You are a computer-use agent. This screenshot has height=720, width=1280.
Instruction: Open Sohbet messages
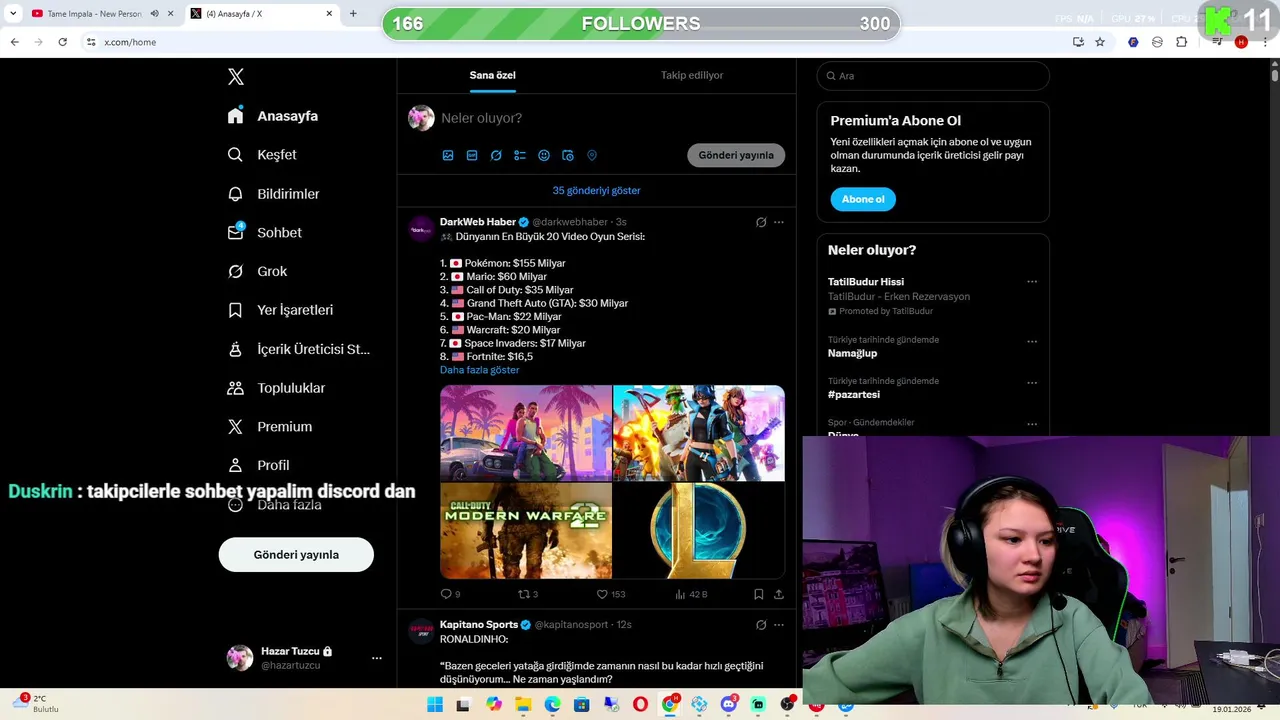[x=264, y=232]
